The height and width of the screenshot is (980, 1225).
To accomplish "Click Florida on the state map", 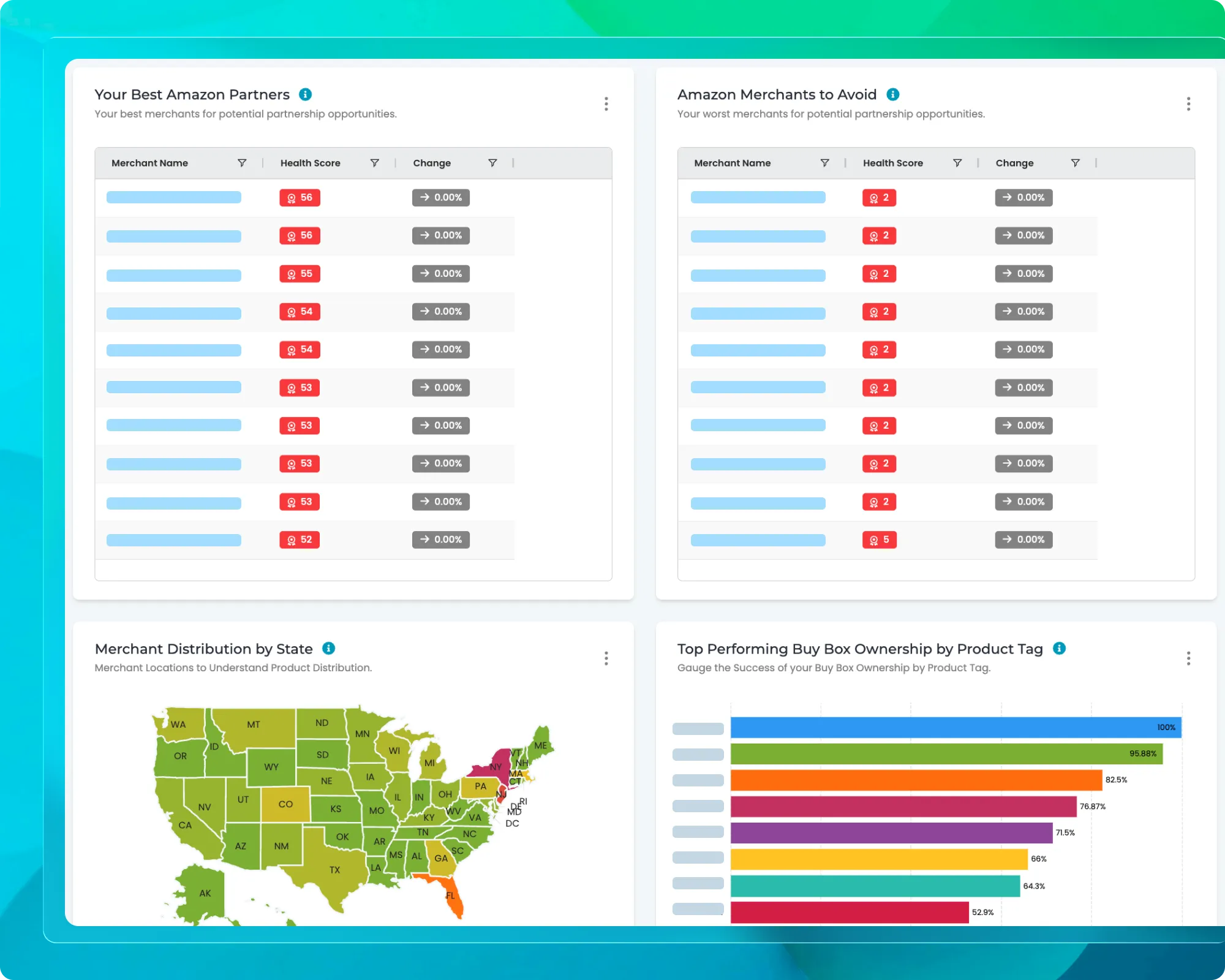I will coord(452,897).
